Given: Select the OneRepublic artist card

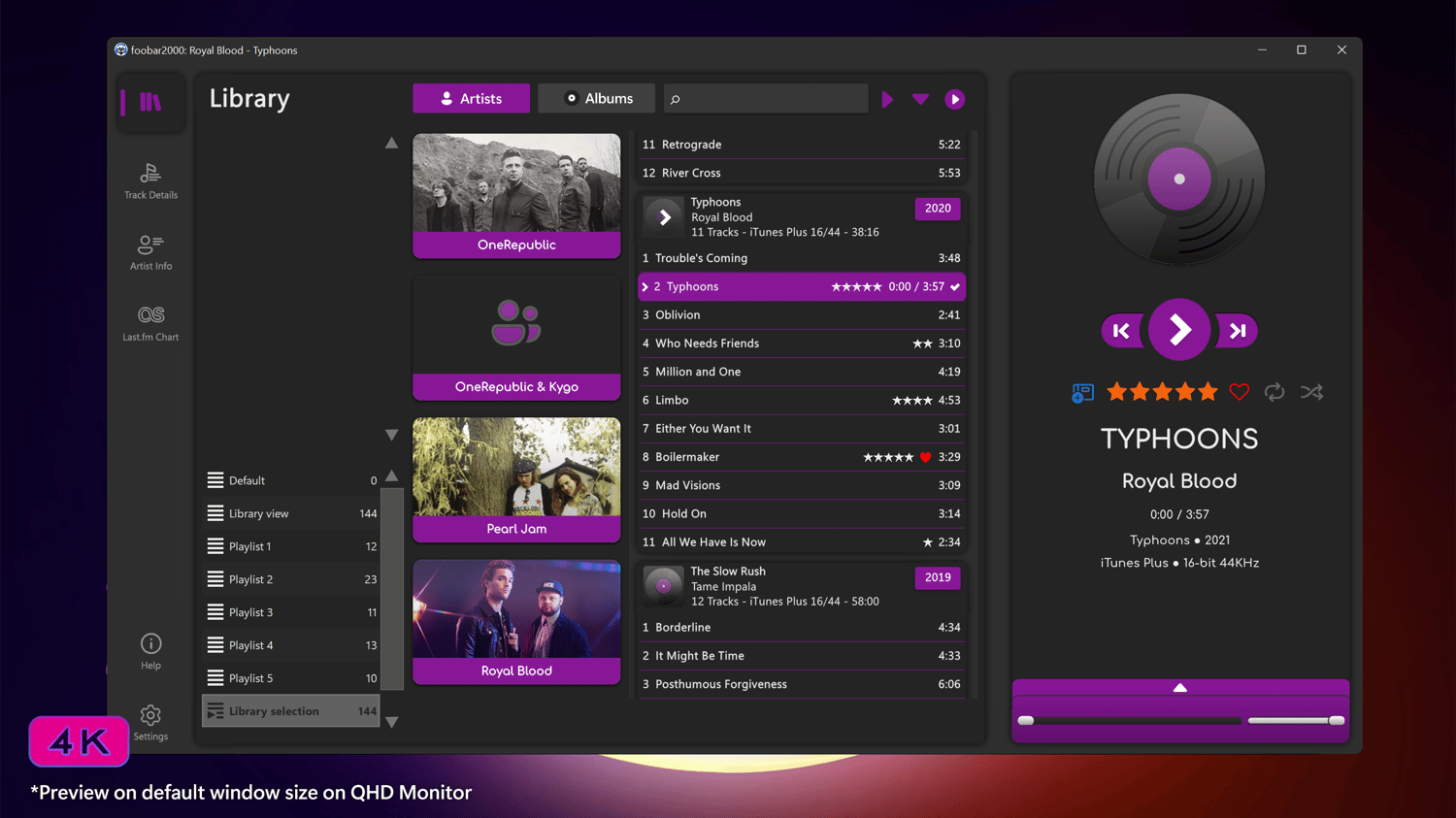Looking at the screenshot, I should click(x=516, y=196).
